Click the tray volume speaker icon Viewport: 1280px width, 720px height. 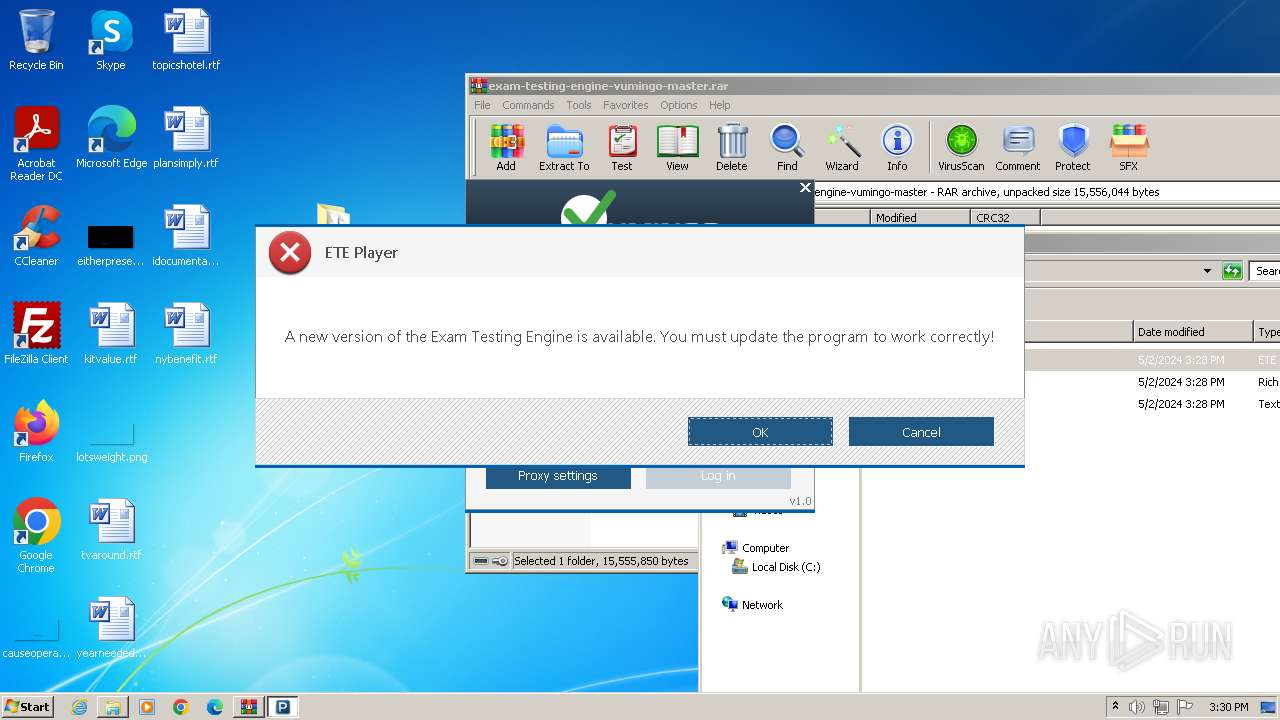[x=1137, y=707]
